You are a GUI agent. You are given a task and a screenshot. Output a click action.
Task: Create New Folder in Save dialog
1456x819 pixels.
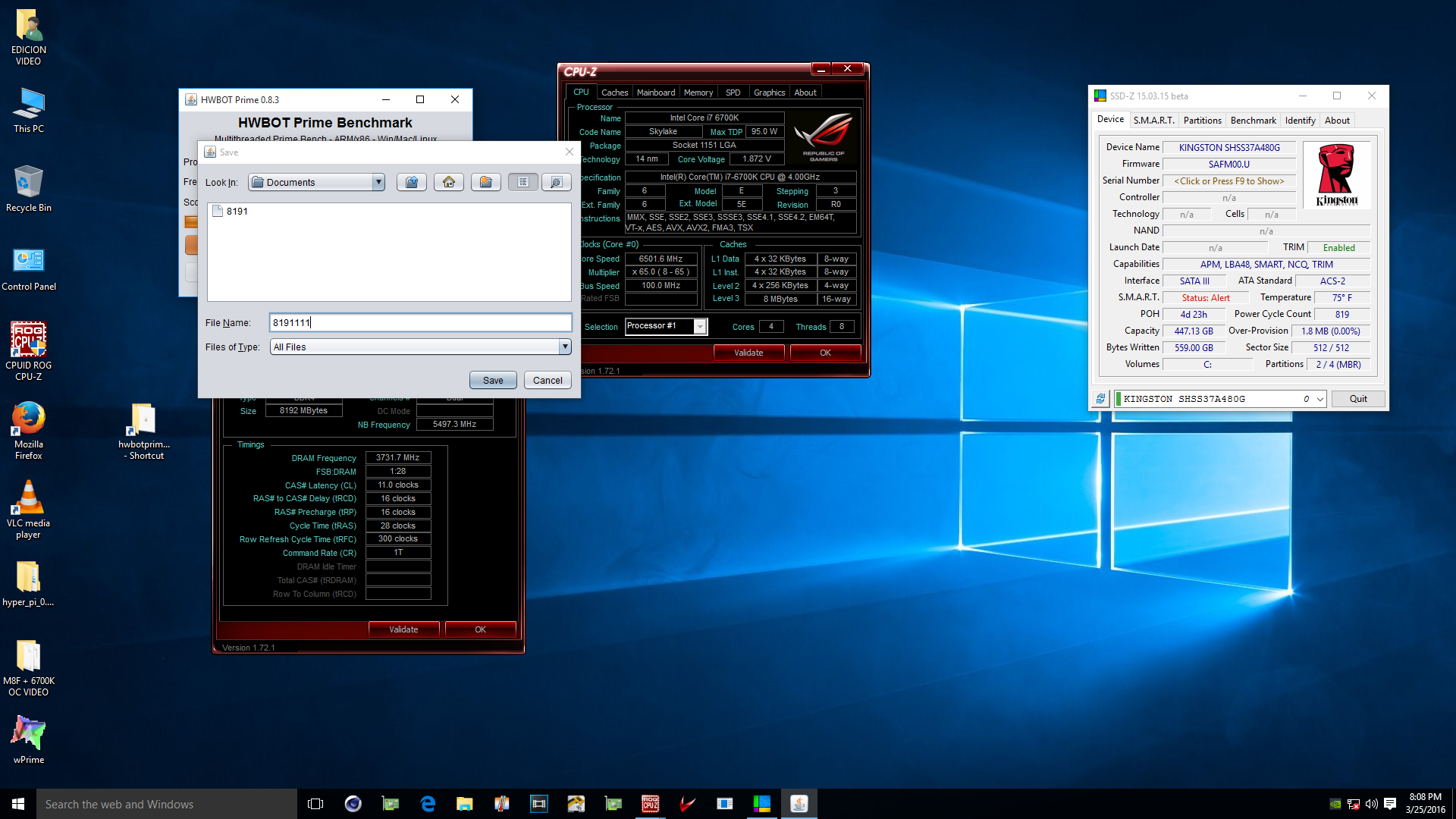coord(486,182)
